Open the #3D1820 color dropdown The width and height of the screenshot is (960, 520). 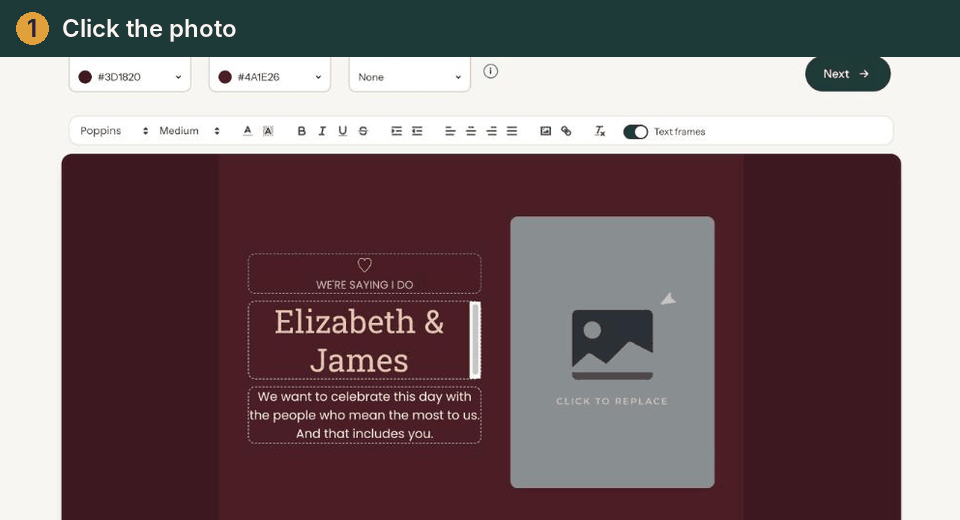pyautogui.click(x=130, y=75)
